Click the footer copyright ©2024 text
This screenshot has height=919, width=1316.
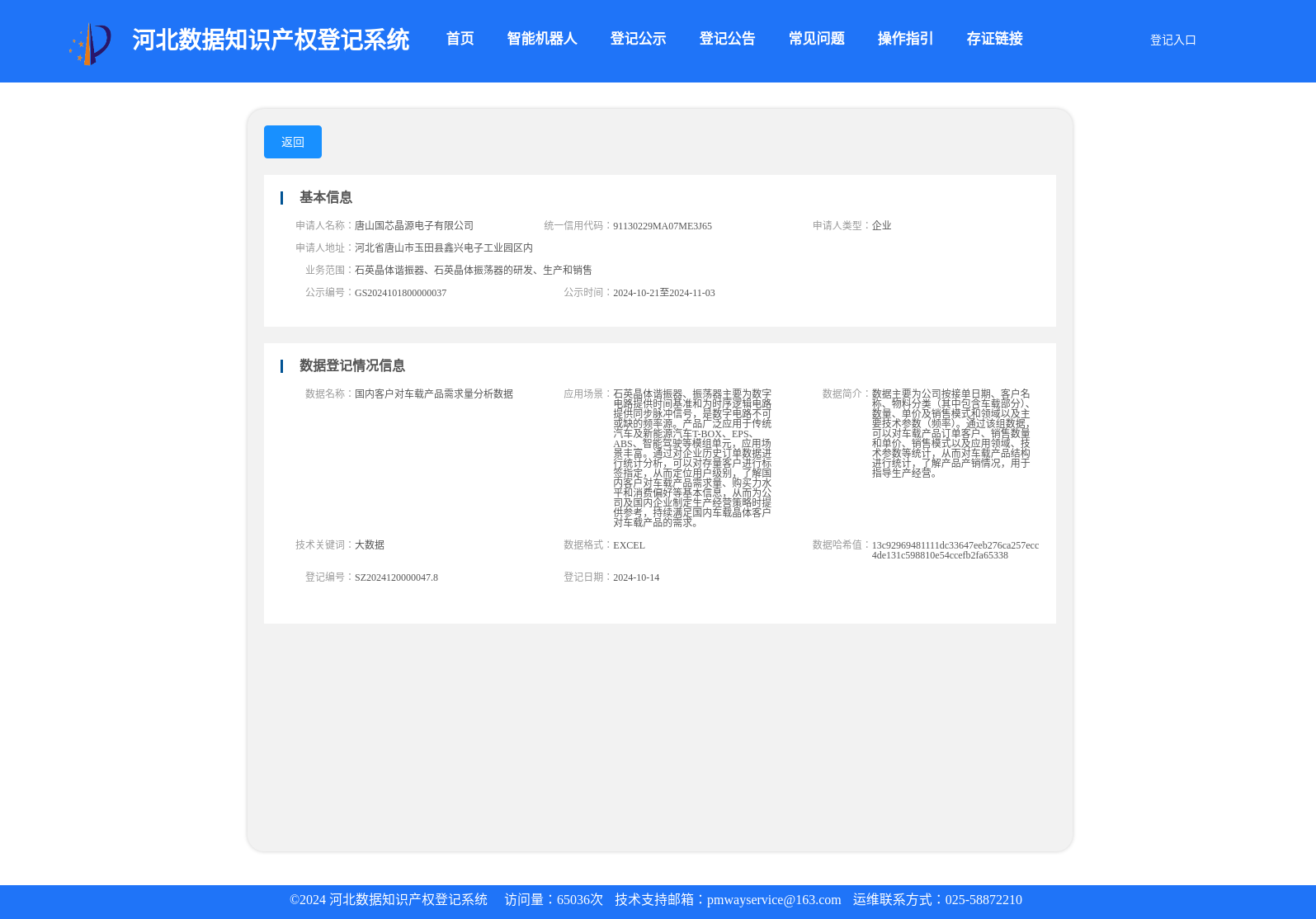click(389, 900)
